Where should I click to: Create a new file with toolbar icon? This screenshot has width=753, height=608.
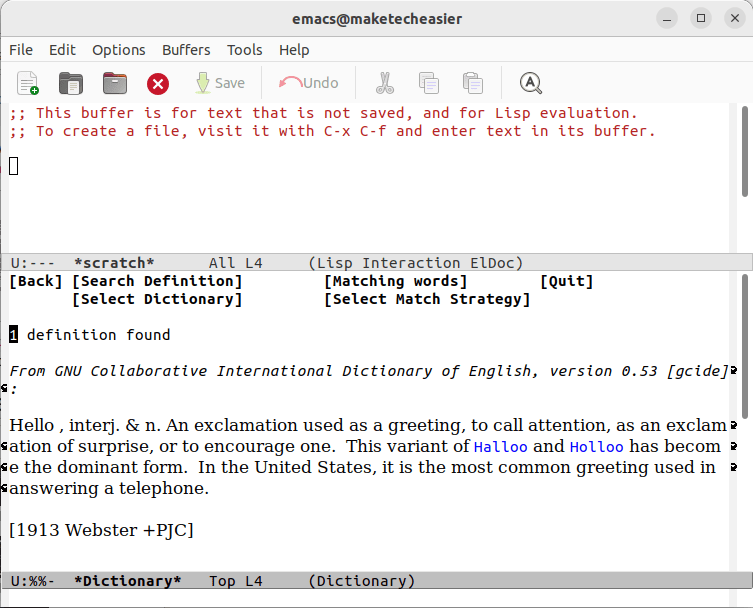pyautogui.click(x=27, y=83)
